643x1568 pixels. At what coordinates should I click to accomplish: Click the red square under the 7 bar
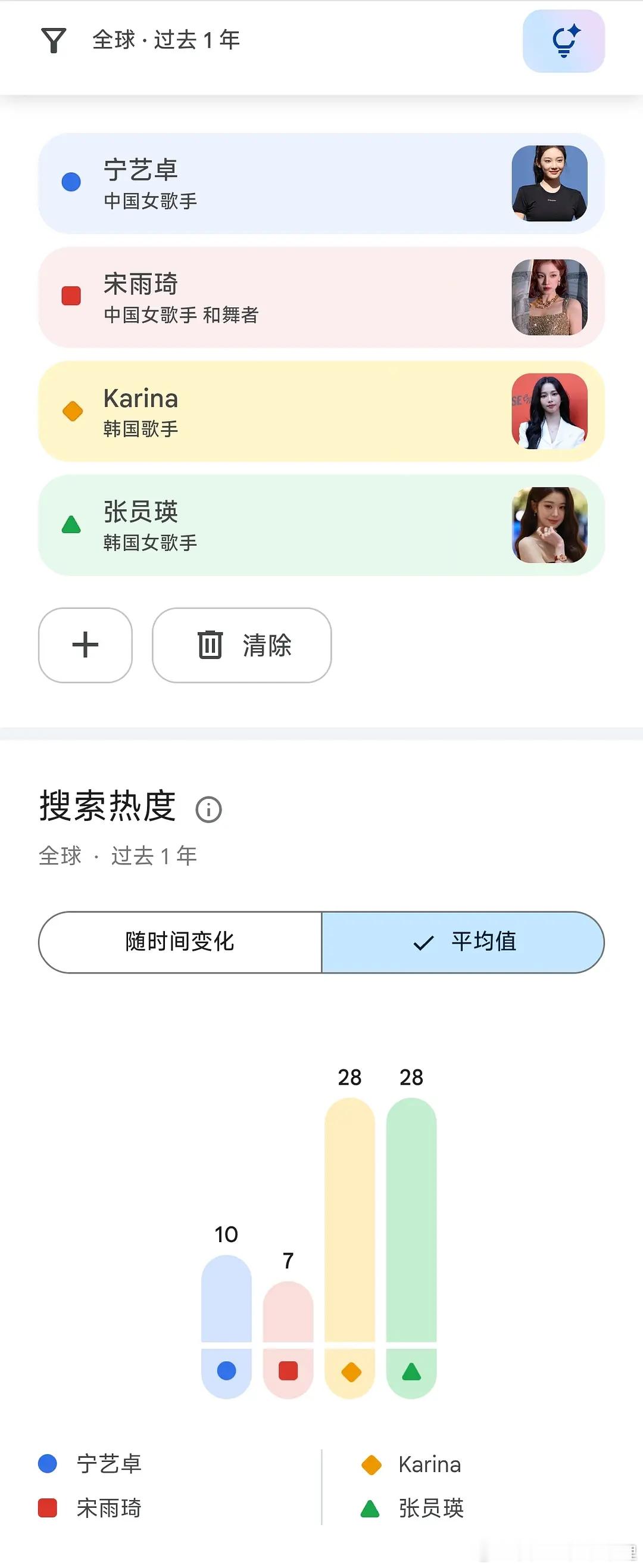pos(288,1371)
